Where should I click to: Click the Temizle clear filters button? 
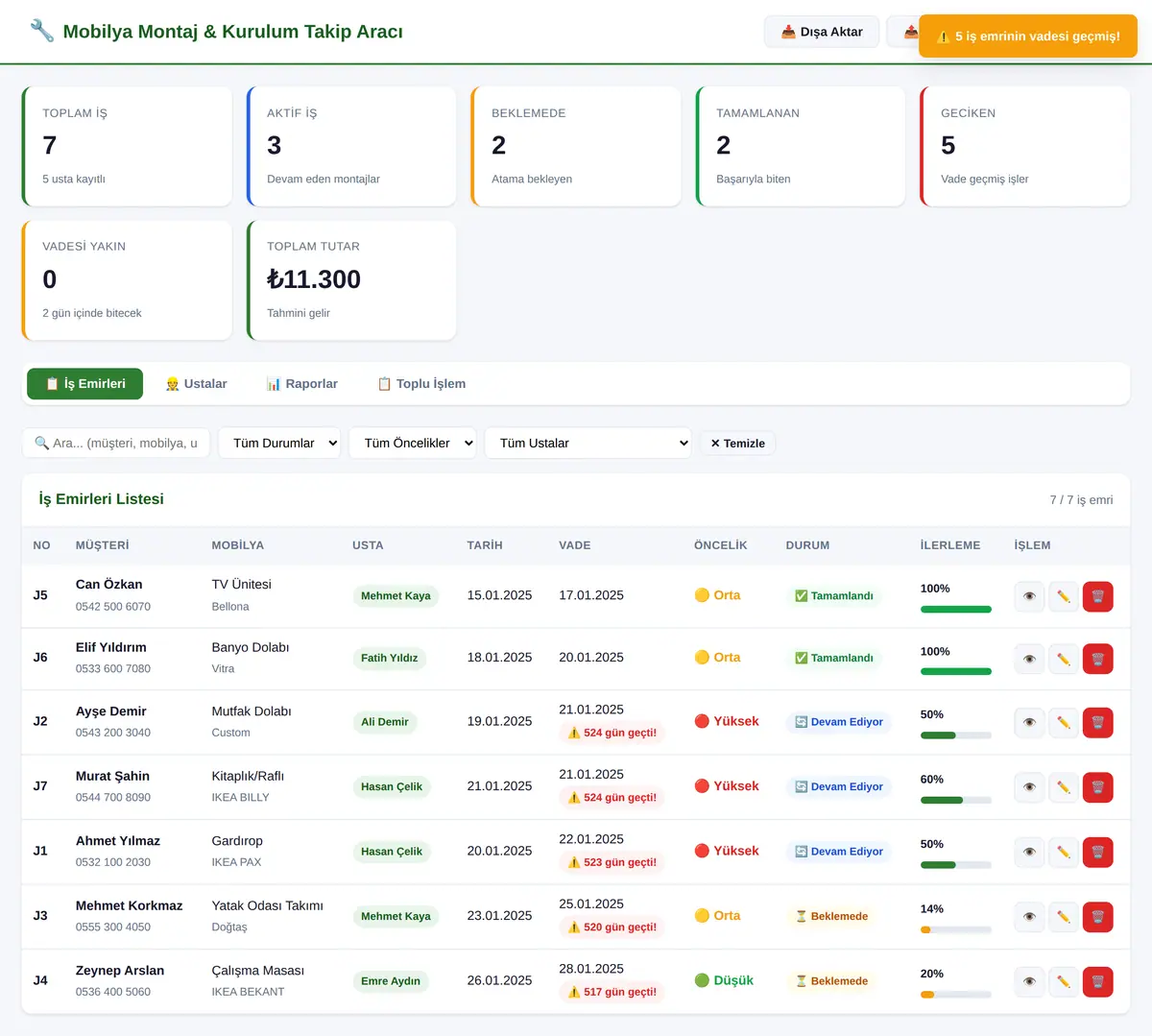coord(737,443)
